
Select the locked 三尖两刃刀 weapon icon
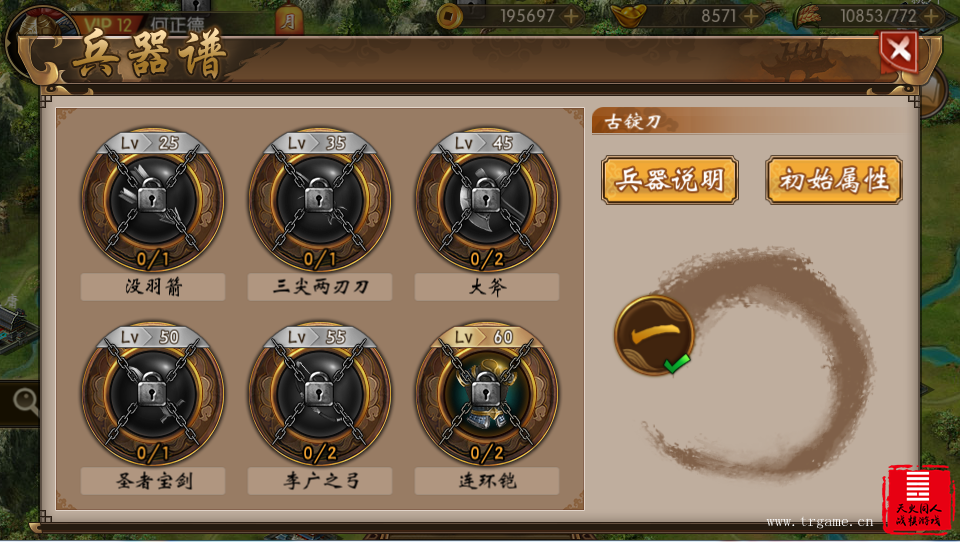320,200
